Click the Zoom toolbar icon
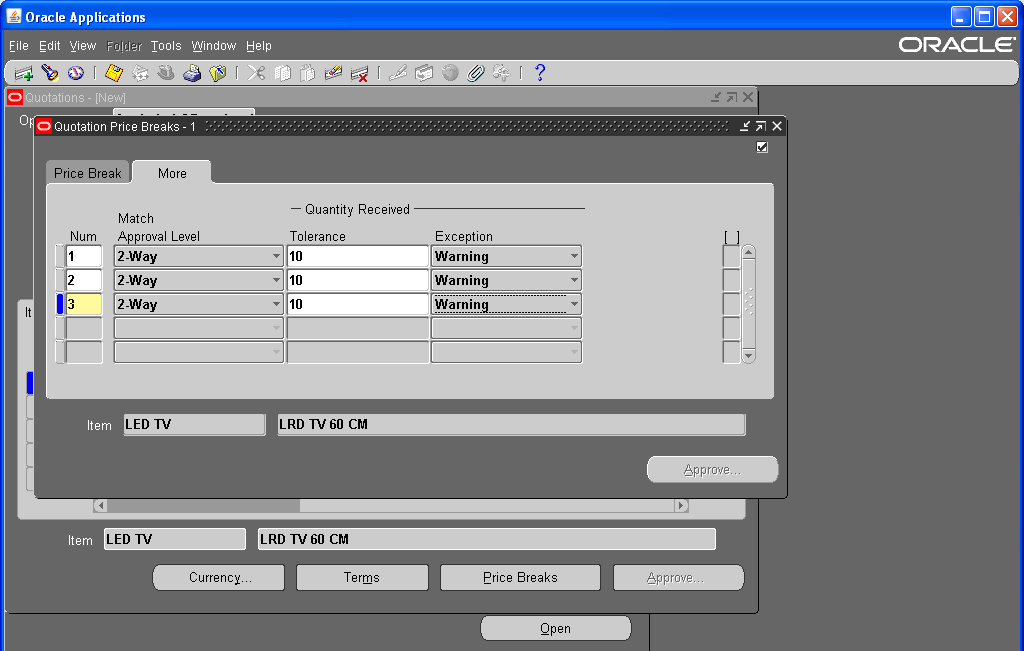 [424, 73]
